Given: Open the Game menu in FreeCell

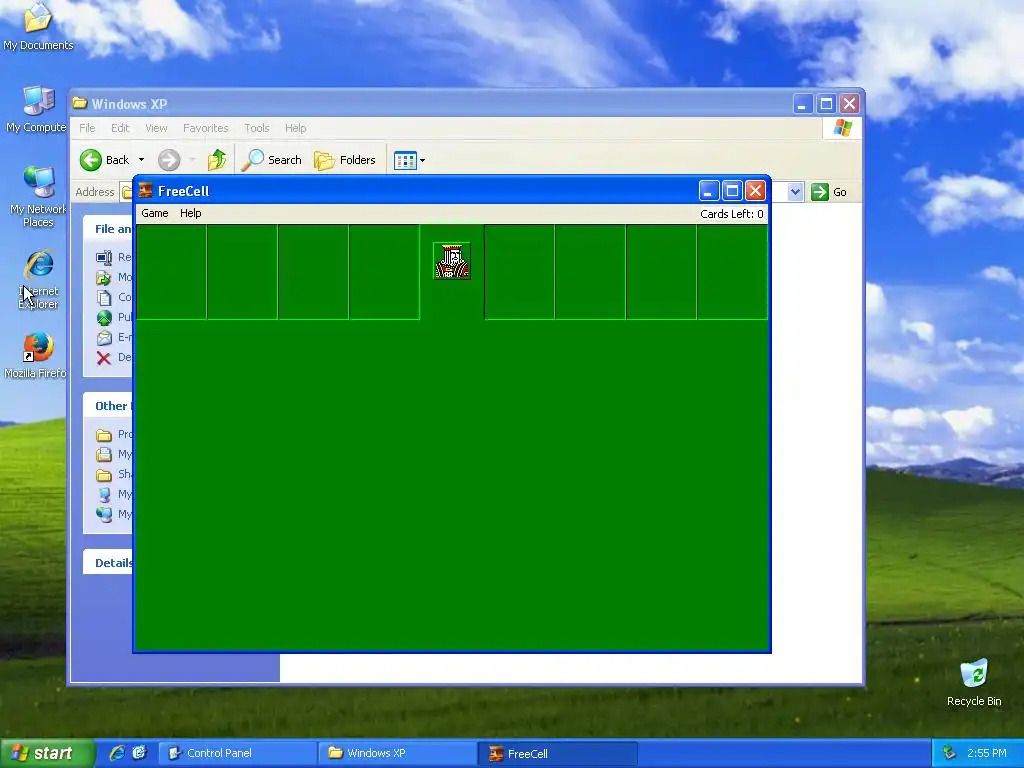Looking at the screenshot, I should coord(155,214).
